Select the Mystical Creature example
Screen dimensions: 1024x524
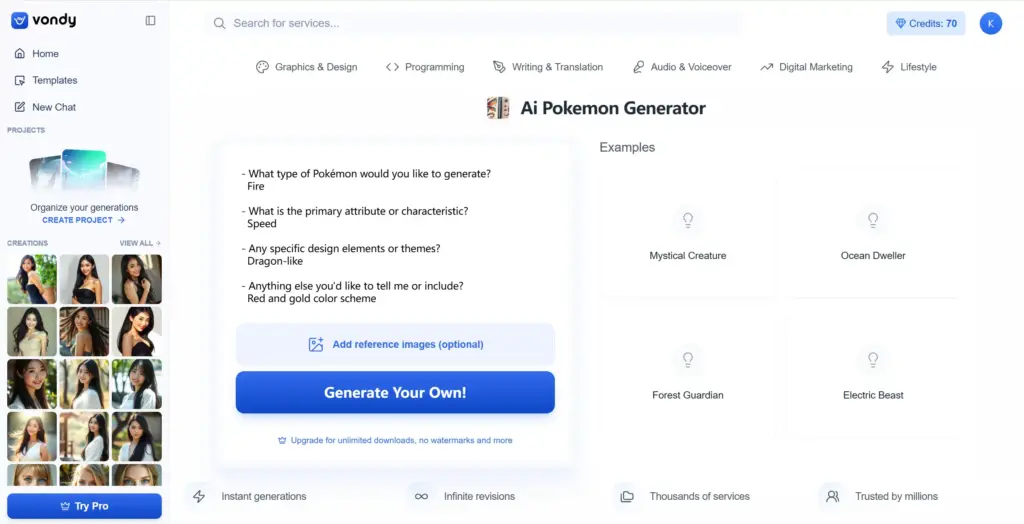pyautogui.click(x=688, y=236)
